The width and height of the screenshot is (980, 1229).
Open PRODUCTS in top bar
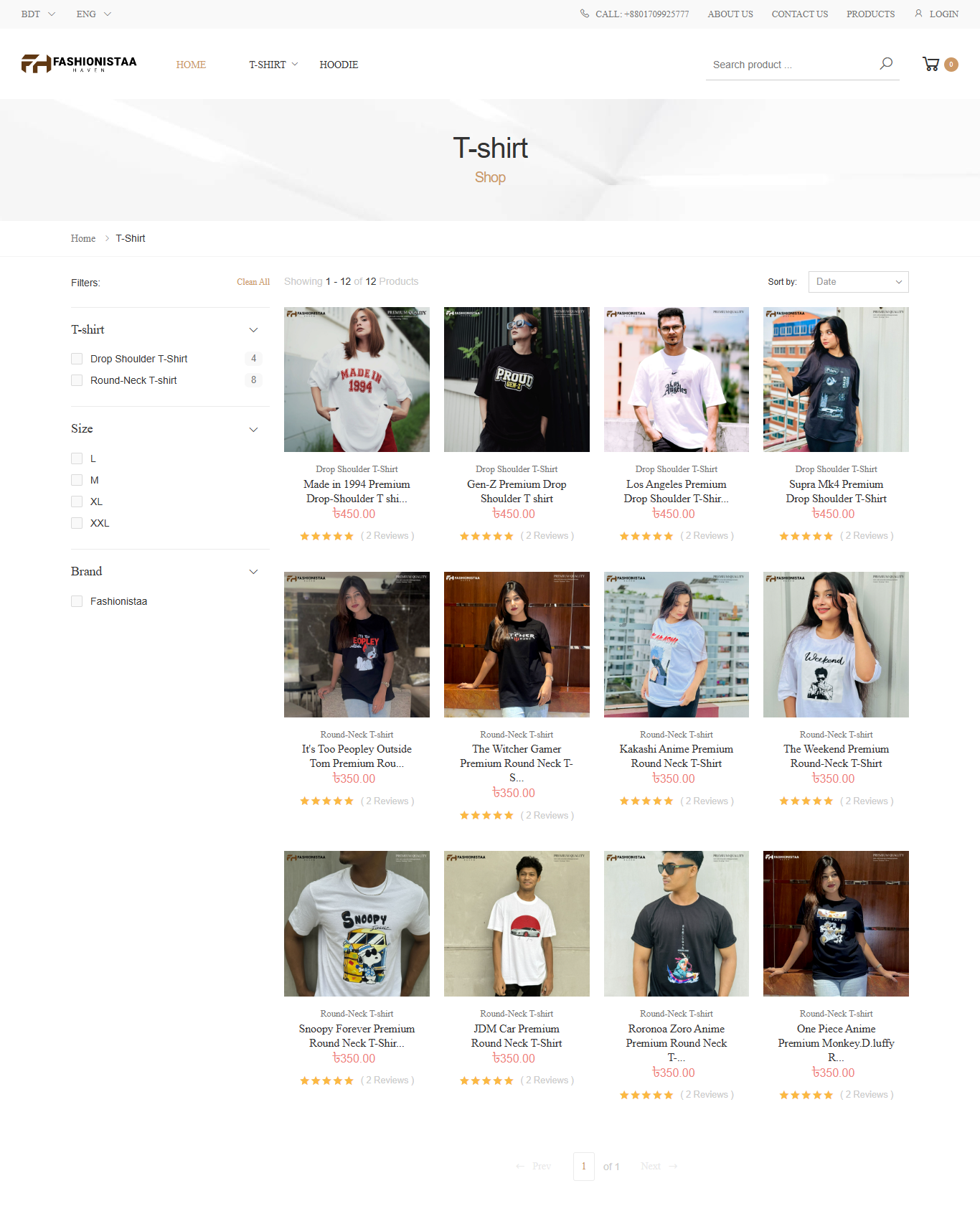coord(870,14)
